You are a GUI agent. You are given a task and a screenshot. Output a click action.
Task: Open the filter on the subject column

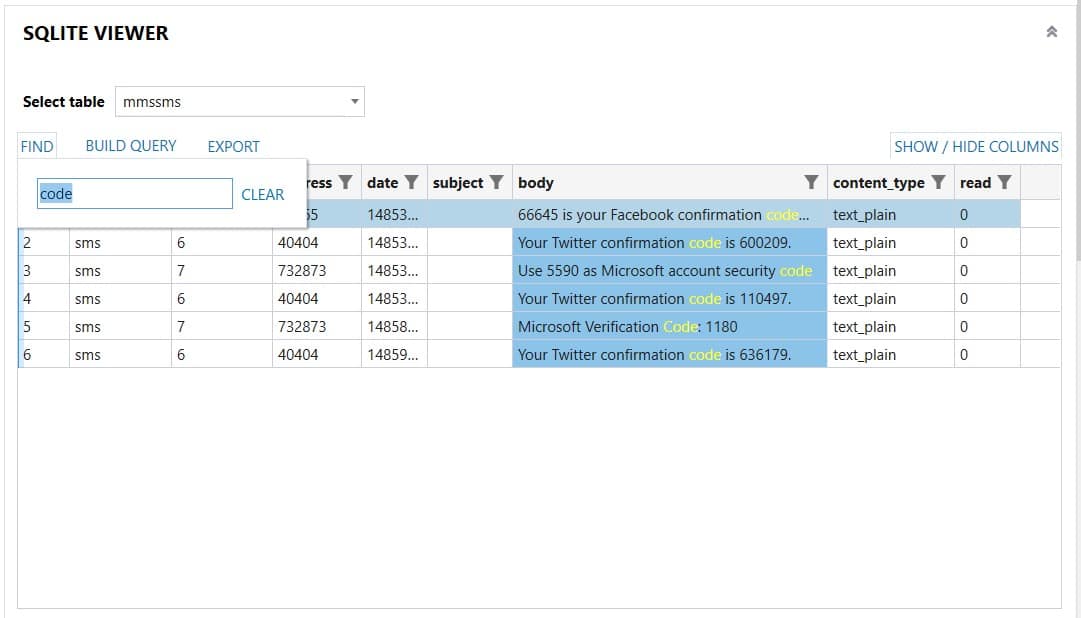495,182
